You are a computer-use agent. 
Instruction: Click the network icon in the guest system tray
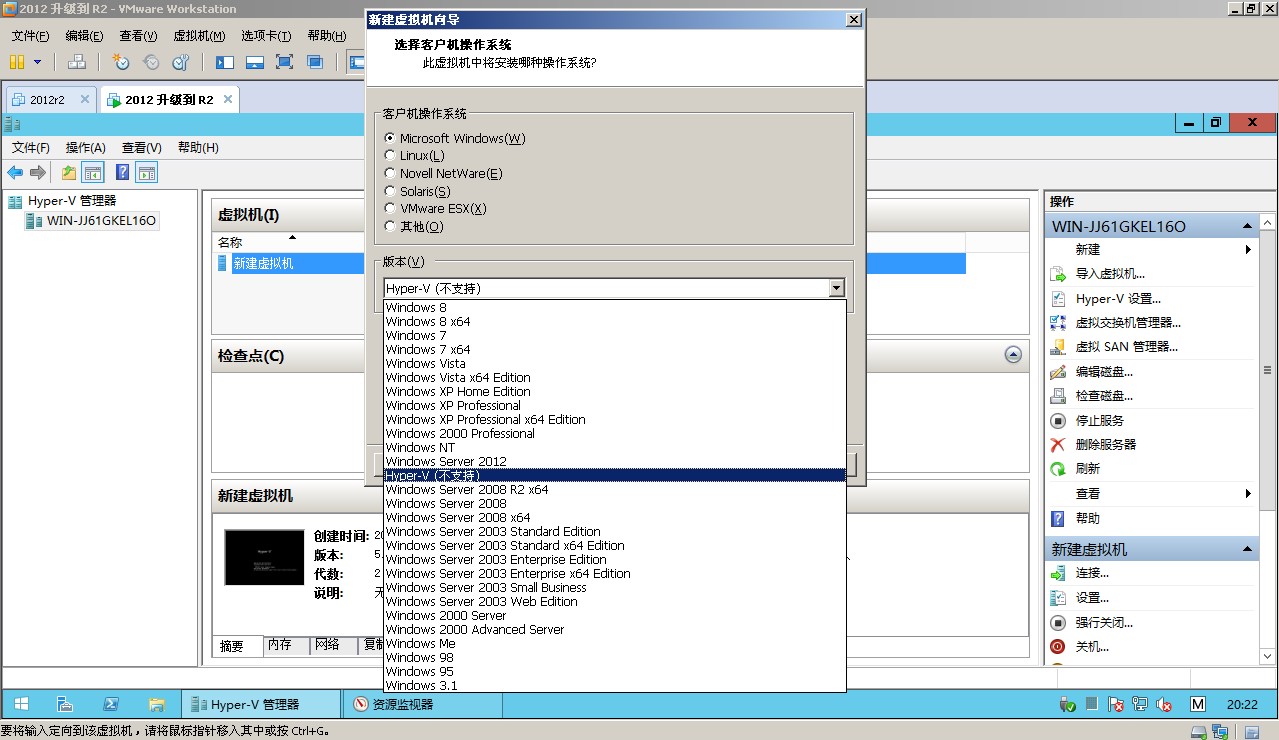tap(1140, 704)
